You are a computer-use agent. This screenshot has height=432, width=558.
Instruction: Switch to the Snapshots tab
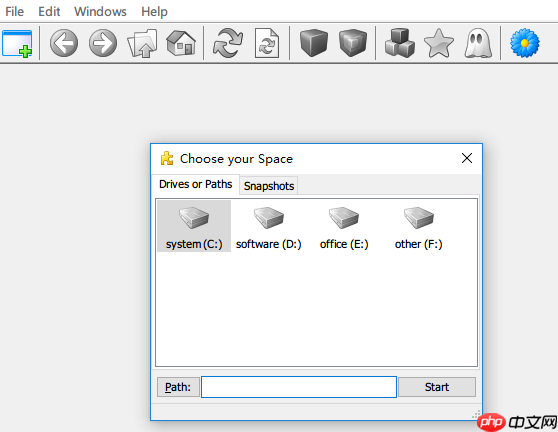269,186
